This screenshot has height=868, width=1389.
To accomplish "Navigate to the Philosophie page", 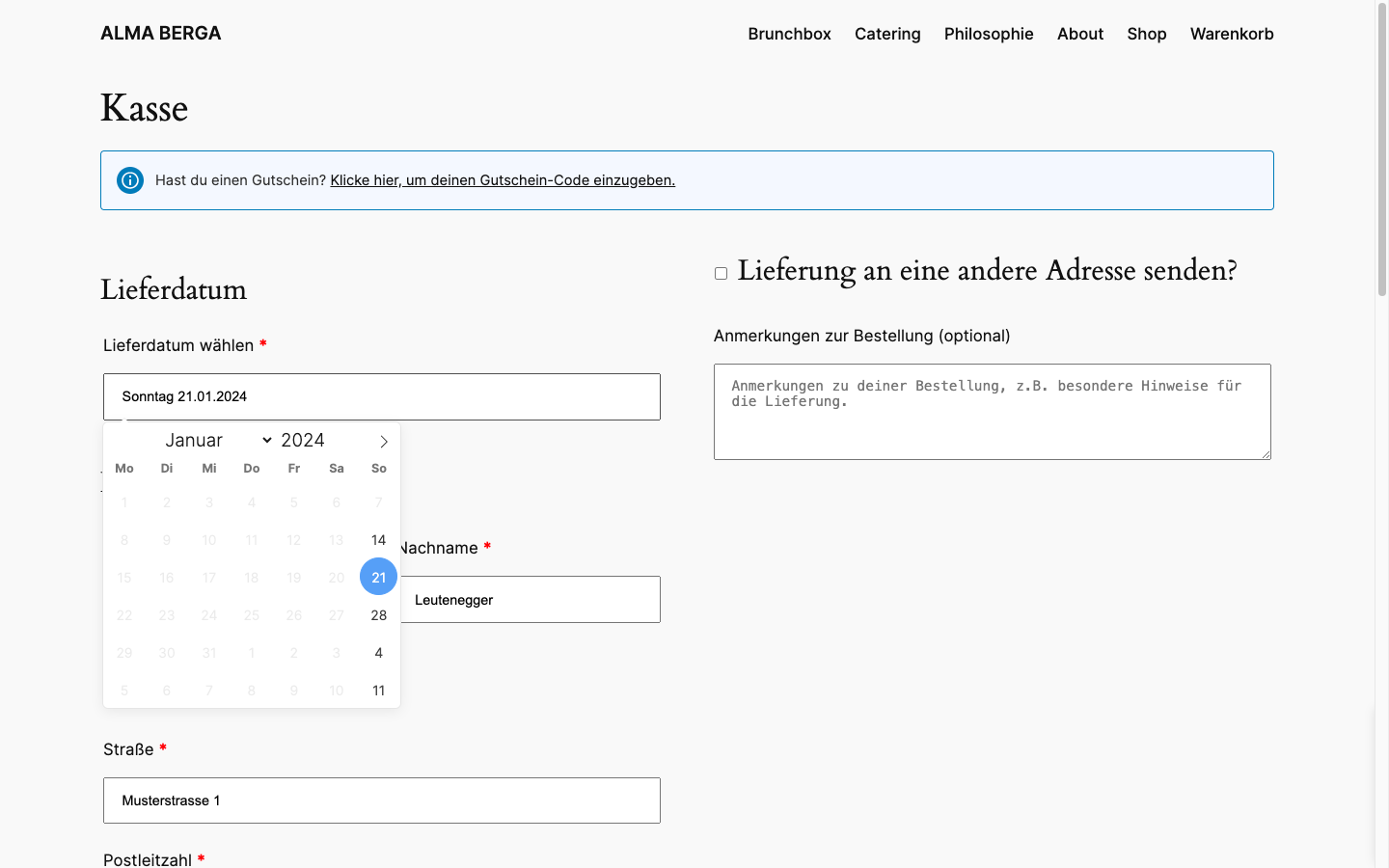I will 989,34.
